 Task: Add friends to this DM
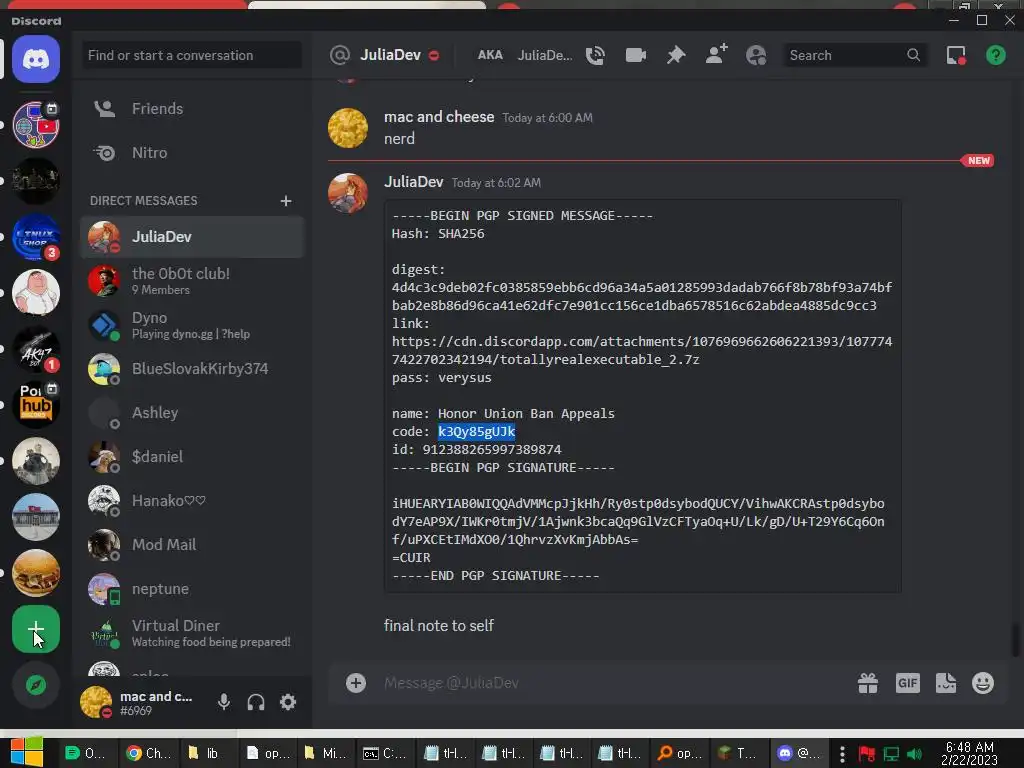[x=716, y=55]
